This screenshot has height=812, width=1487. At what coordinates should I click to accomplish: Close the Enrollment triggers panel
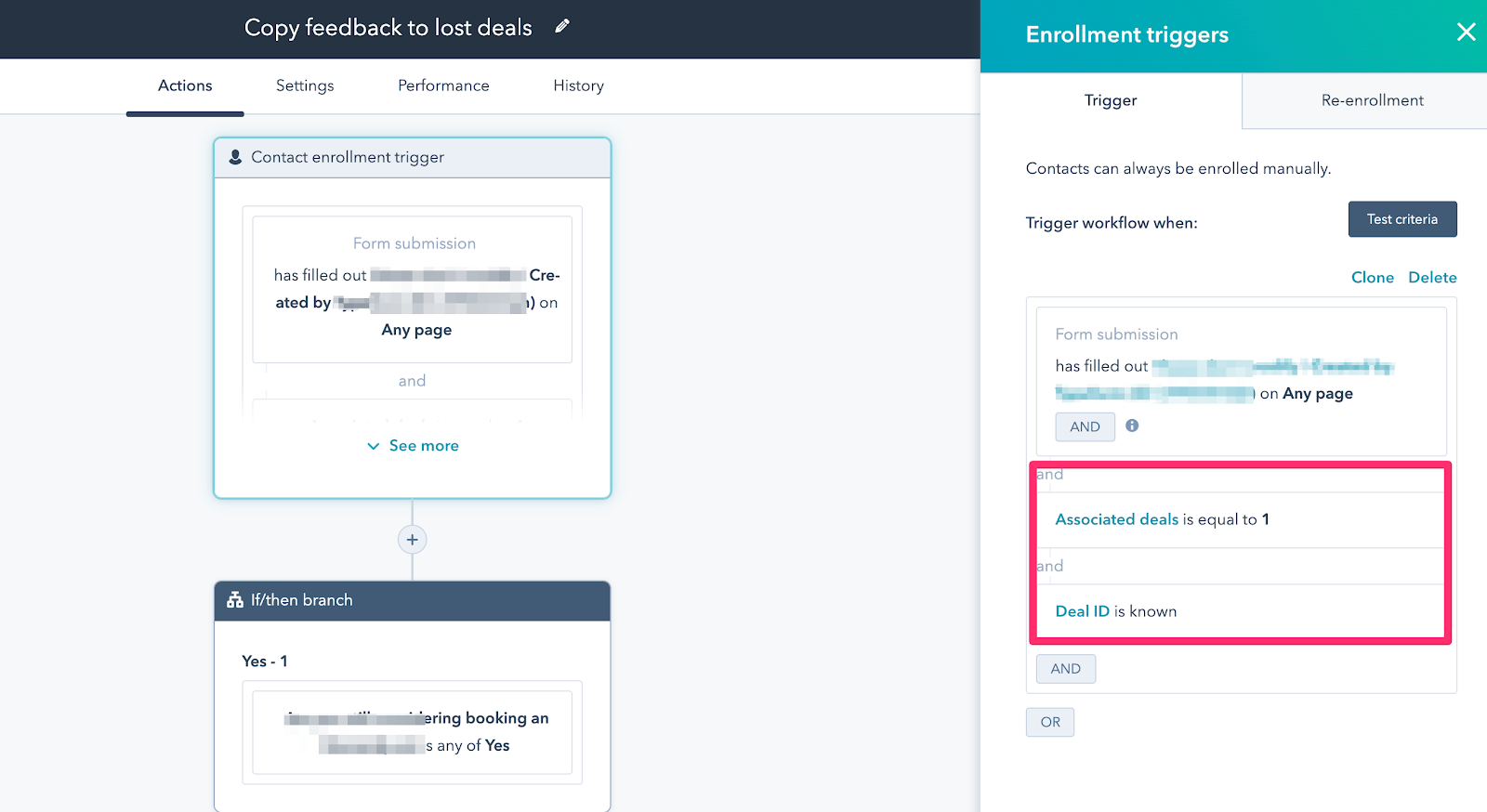pos(1466,33)
